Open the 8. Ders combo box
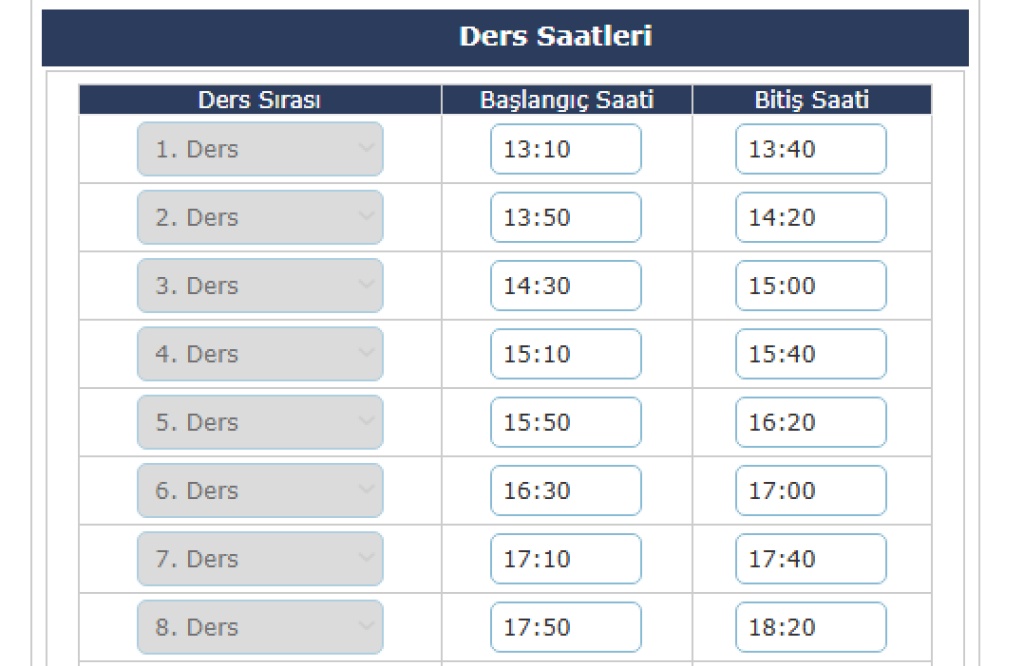Image resolution: width=1024 pixels, height=666 pixels. pos(260,627)
